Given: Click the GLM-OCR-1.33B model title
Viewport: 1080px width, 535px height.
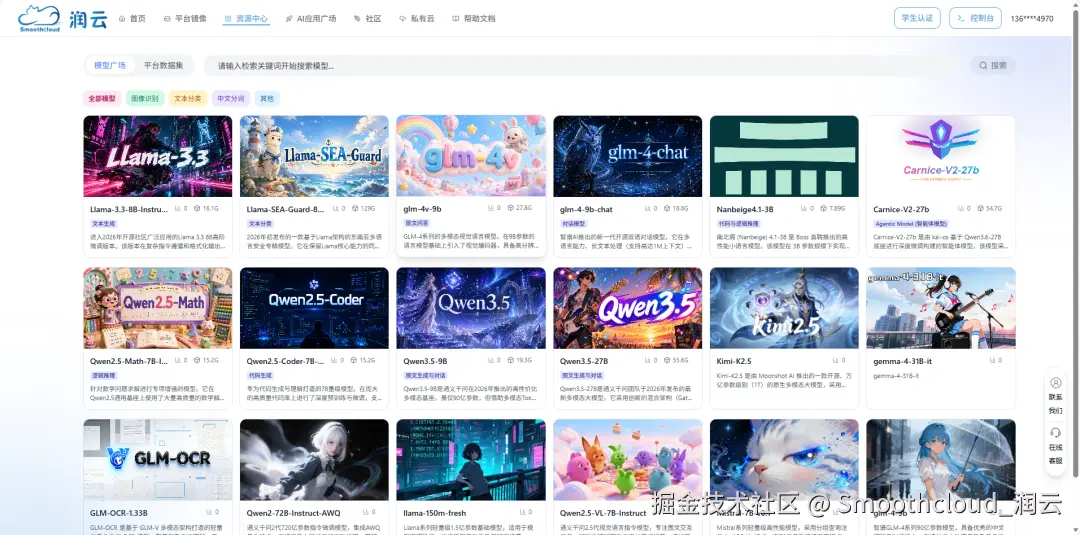Looking at the screenshot, I should click(x=119, y=513).
